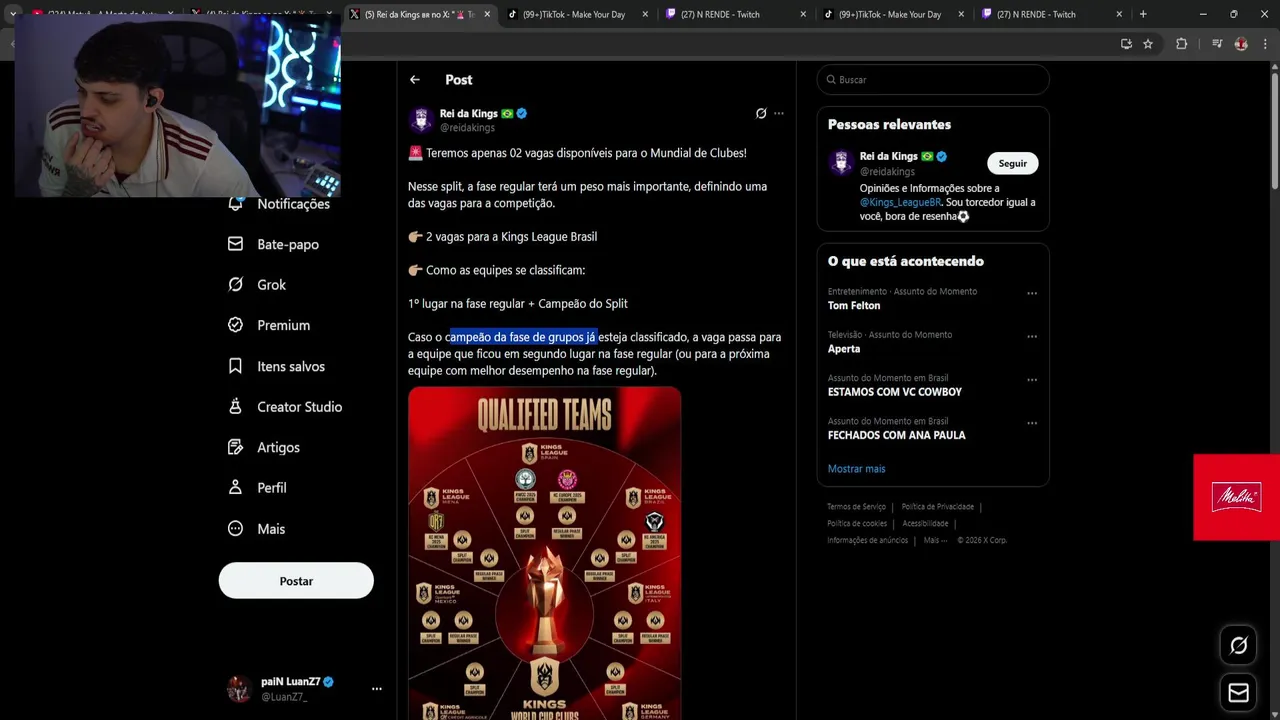Open options dots for Tom Felton trend
The width and height of the screenshot is (1280, 720).
tap(1032, 294)
